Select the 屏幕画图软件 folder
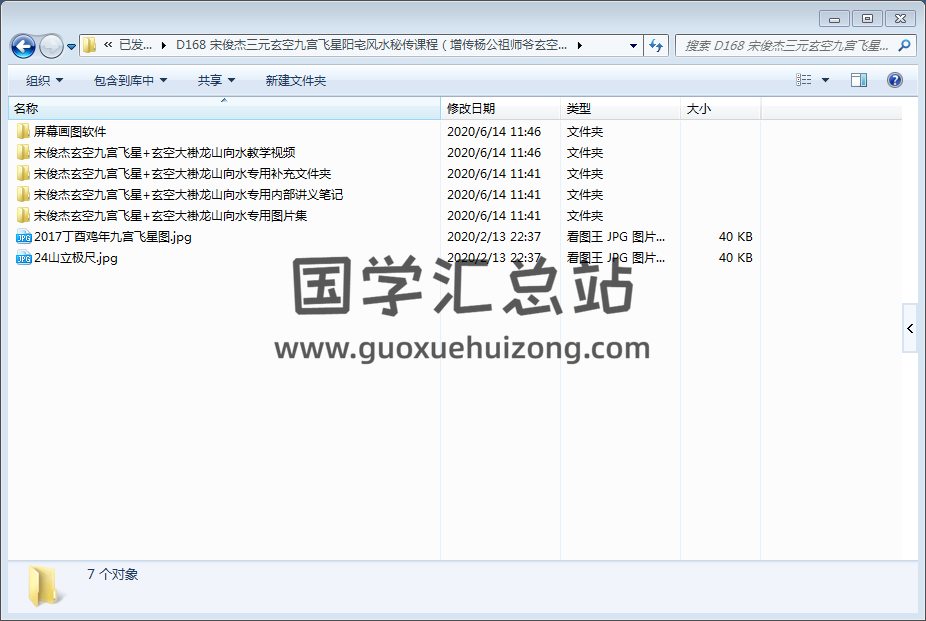Image resolution: width=926 pixels, height=621 pixels. (70, 132)
